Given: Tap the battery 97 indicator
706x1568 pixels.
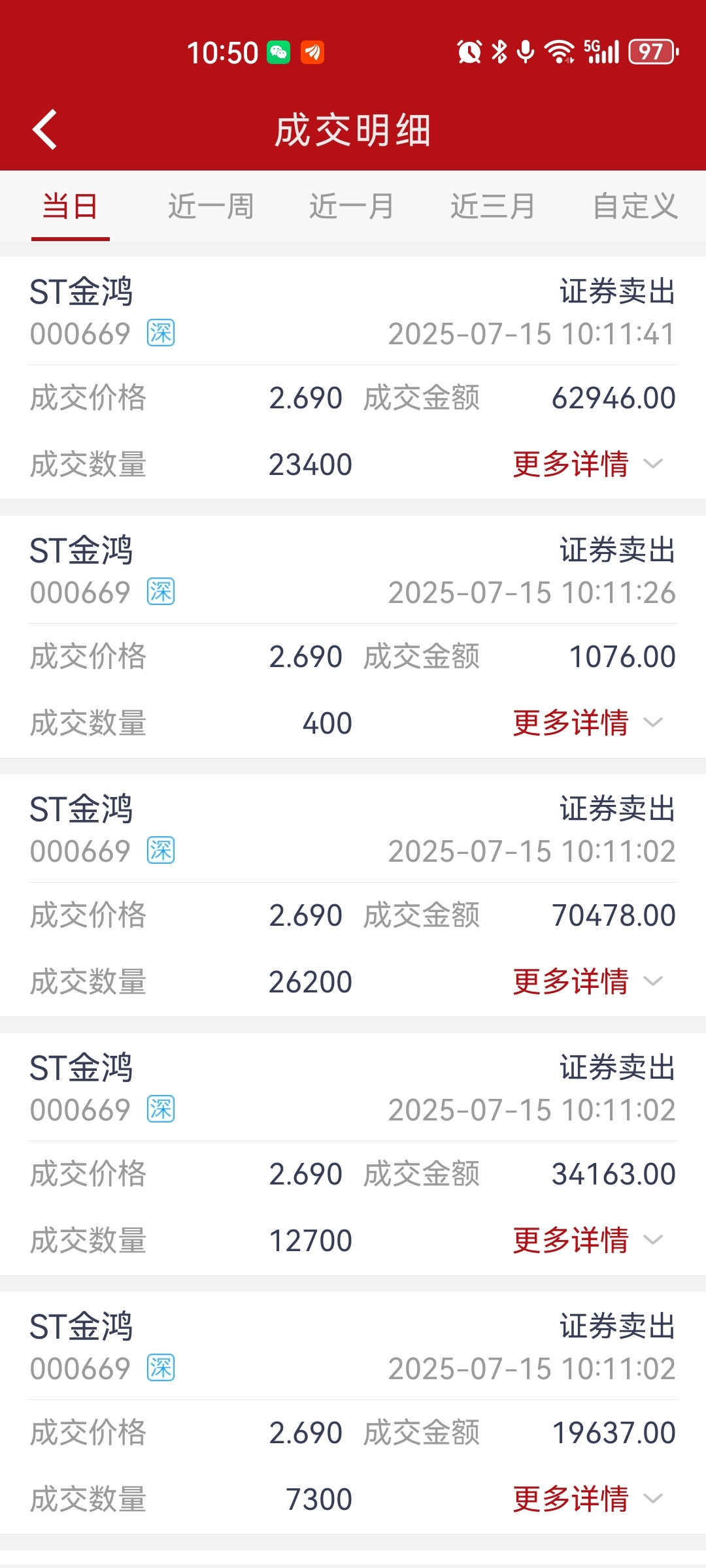Looking at the screenshot, I should [x=653, y=52].
